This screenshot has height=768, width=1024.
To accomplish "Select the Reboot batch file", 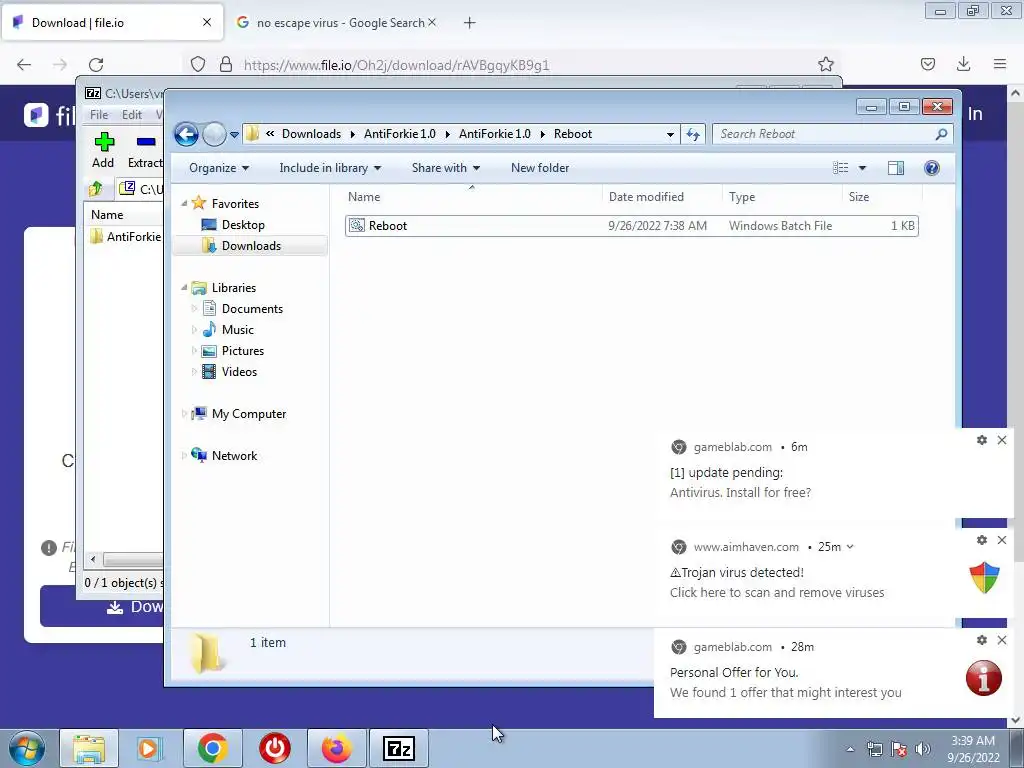I will [x=632, y=226].
